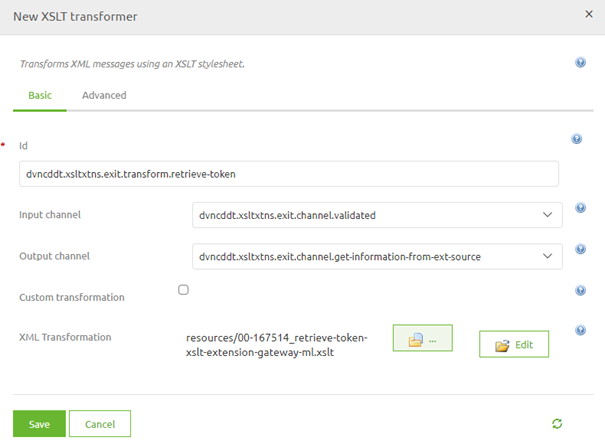Close the New XSLT transformer dialog
This screenshot has width=605, height=447.
coord(589,14)
